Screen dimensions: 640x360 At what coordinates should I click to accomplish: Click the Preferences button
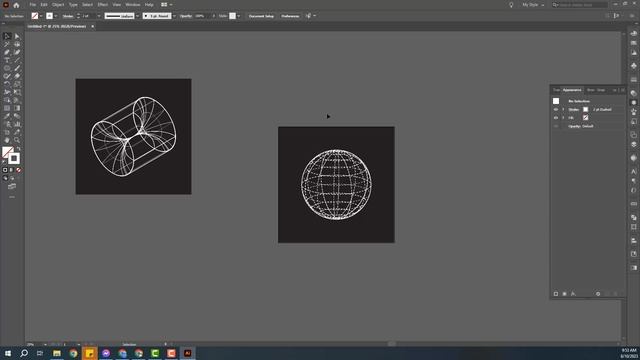click(290, 16)
